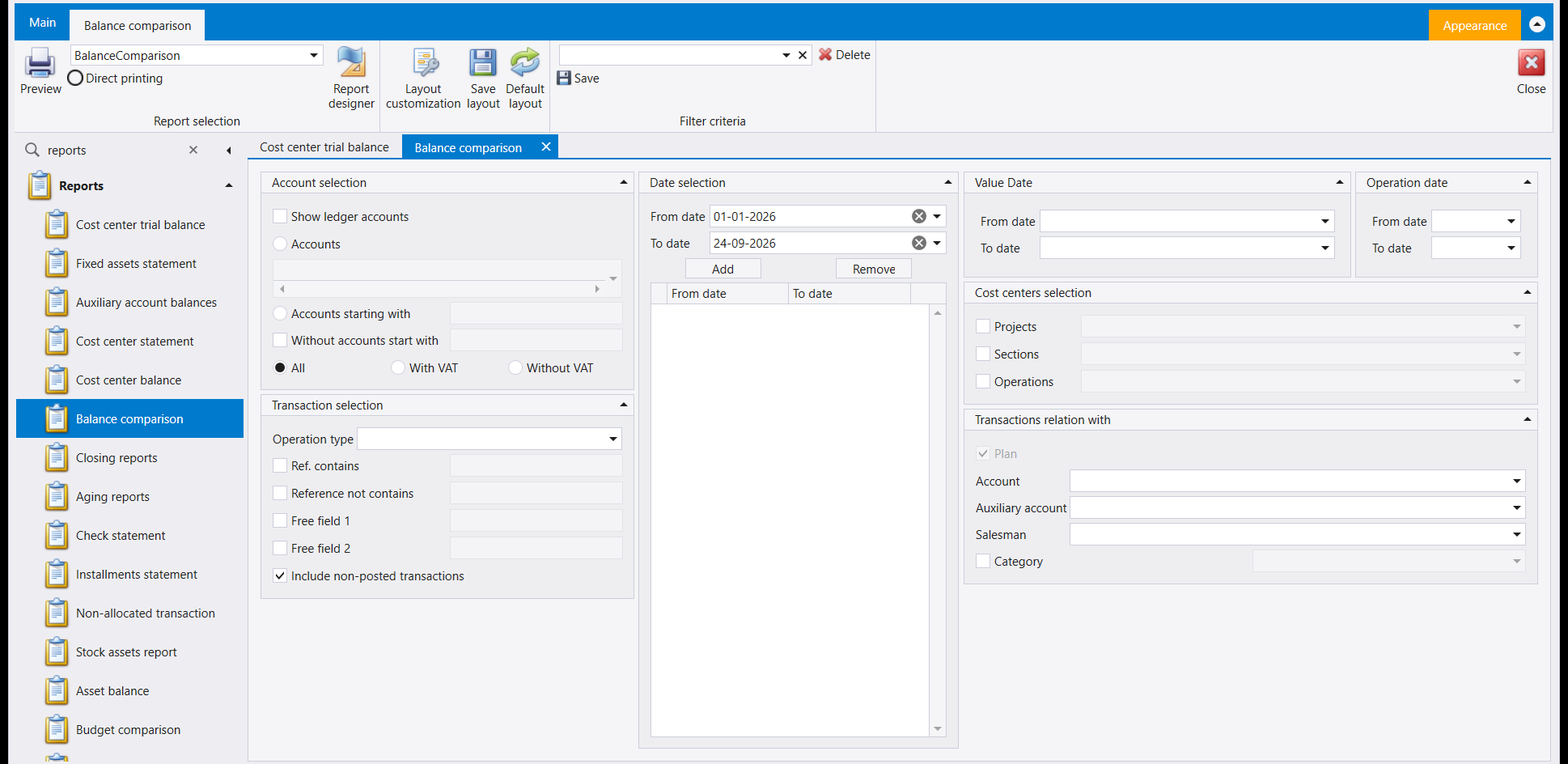Click the Add date range button

pyautogui.click(x=723, y=269)
